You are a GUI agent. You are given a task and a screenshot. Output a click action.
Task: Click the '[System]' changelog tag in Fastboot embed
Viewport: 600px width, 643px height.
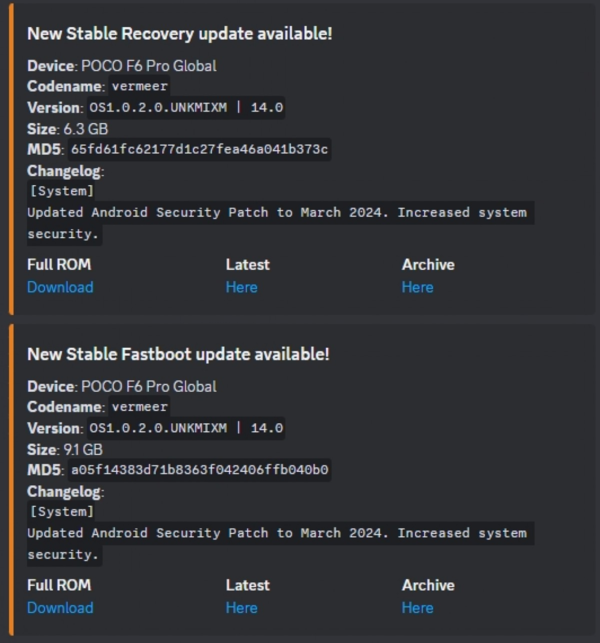point(62,511)
